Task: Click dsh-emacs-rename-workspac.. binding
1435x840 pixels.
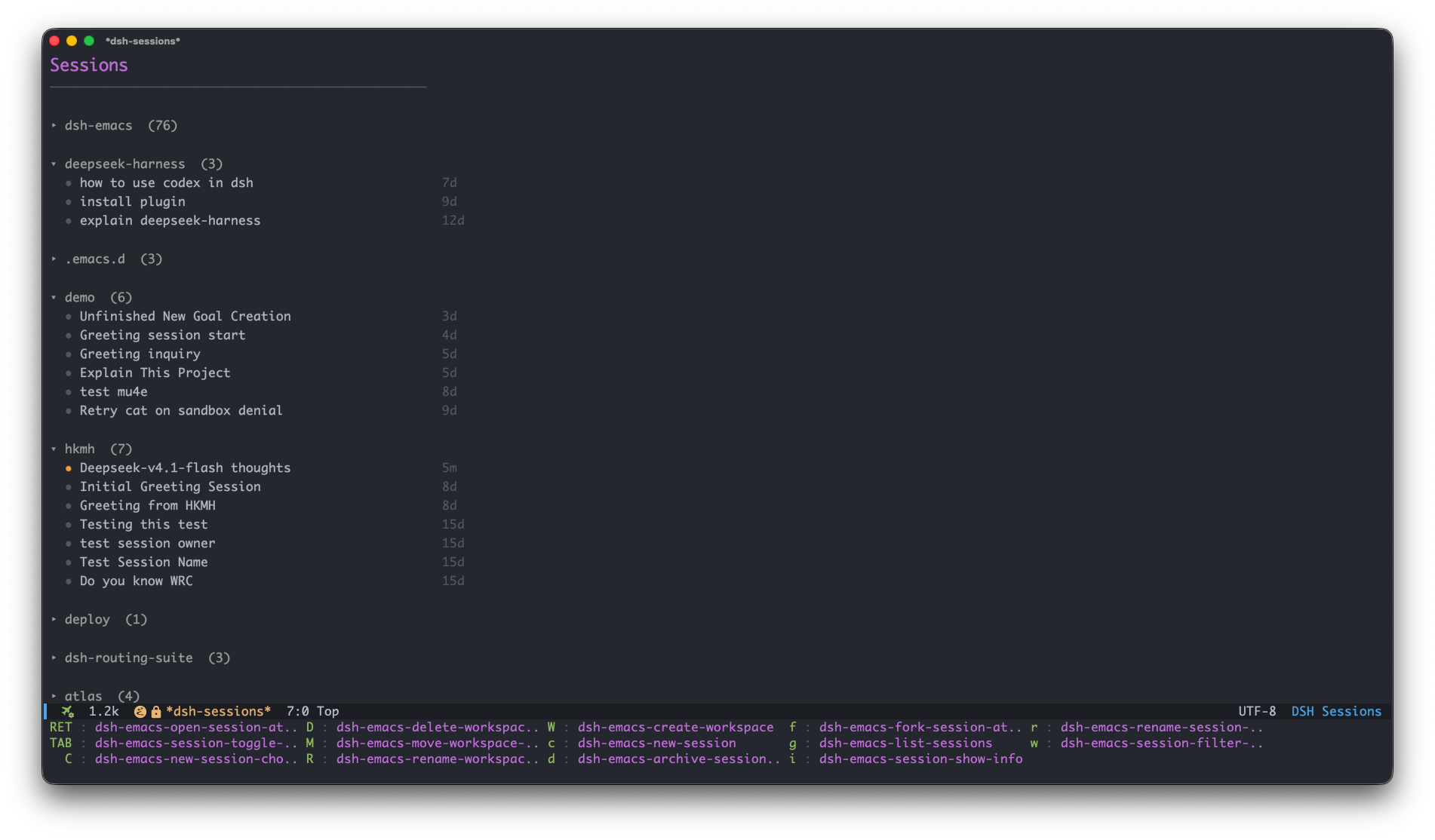Action: point(438,759)
